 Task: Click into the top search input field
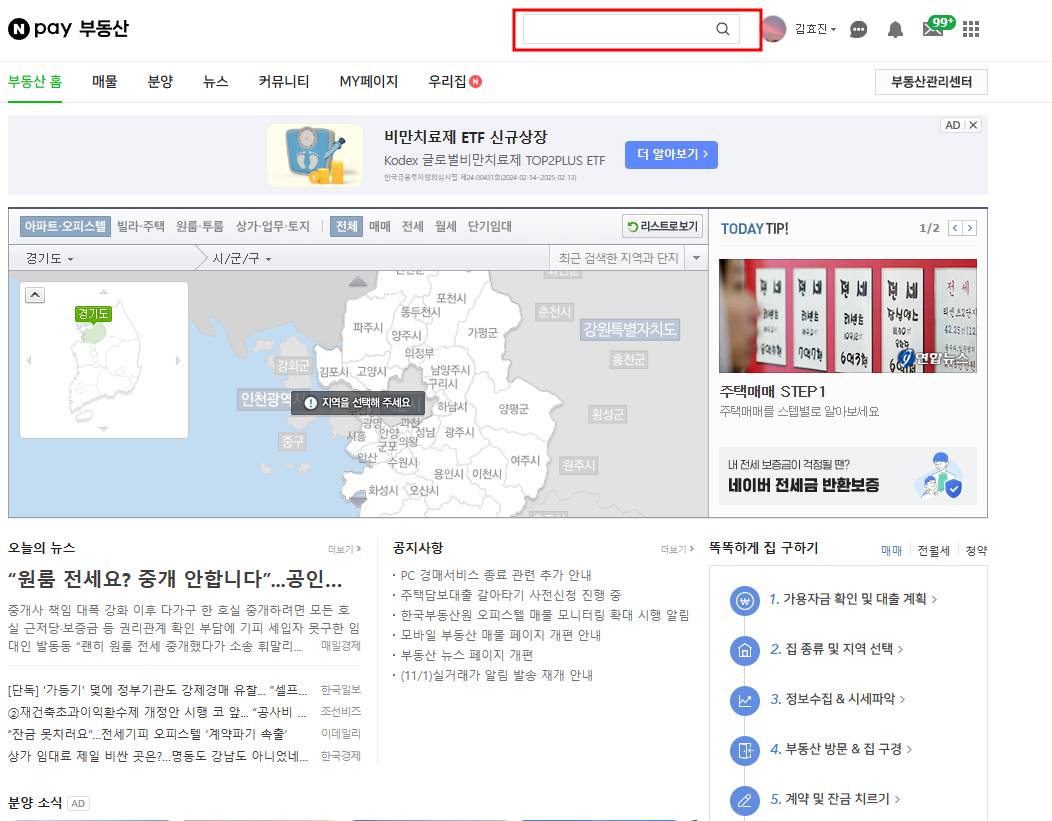pyautogui.click(x=618, y=29)
